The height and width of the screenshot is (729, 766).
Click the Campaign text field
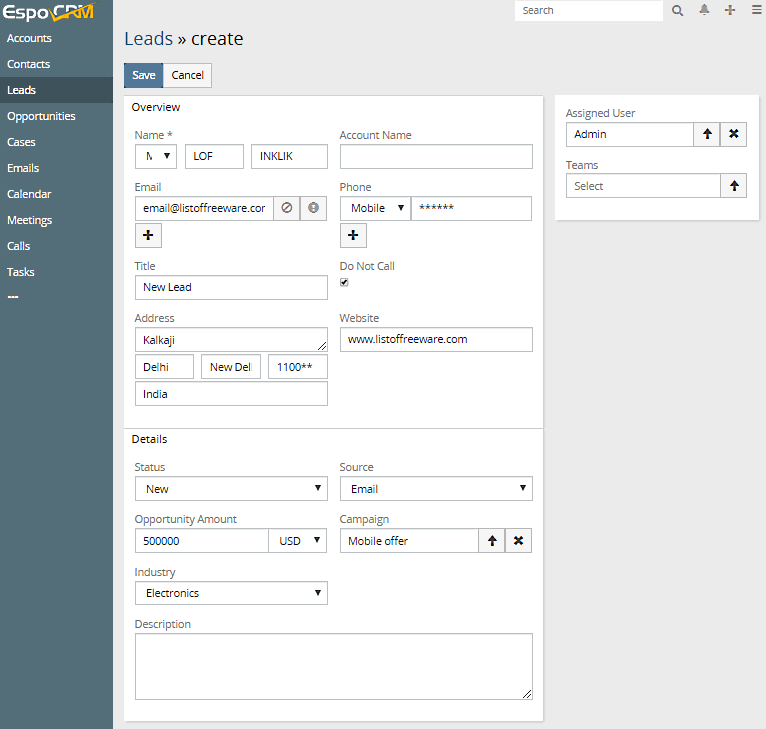pos(409,540)
